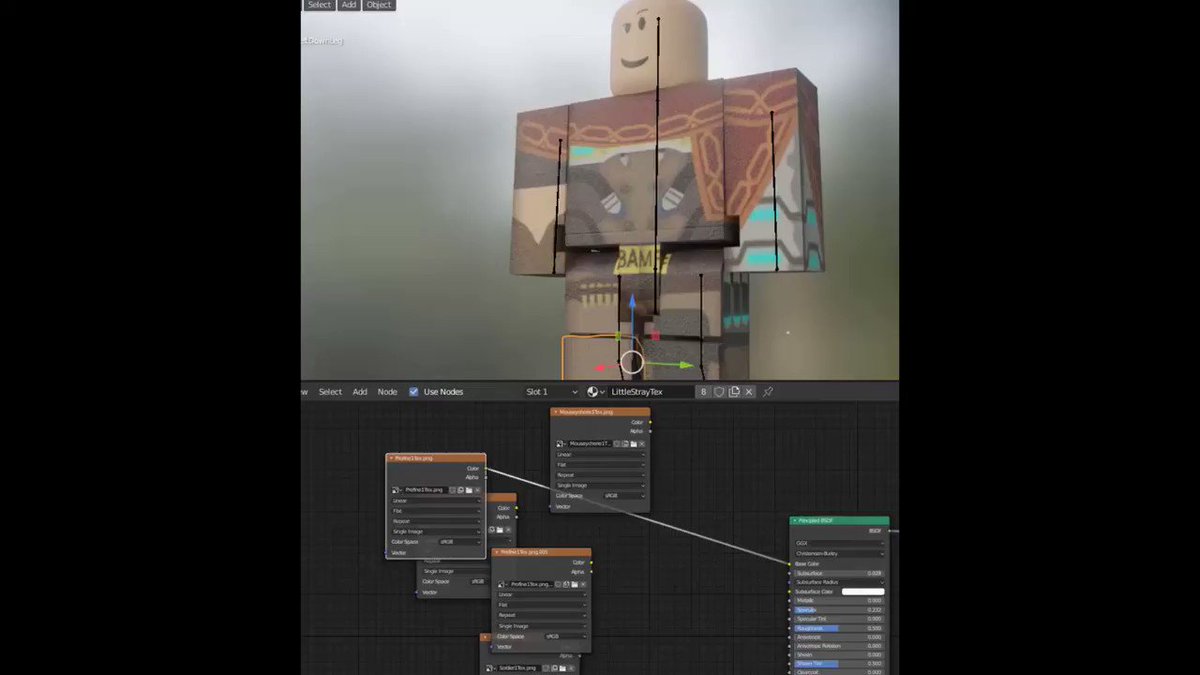Browse image icon in Soldier1Tex.png node
This screenshot has height=675, width=1200.
tap(489, 668)
